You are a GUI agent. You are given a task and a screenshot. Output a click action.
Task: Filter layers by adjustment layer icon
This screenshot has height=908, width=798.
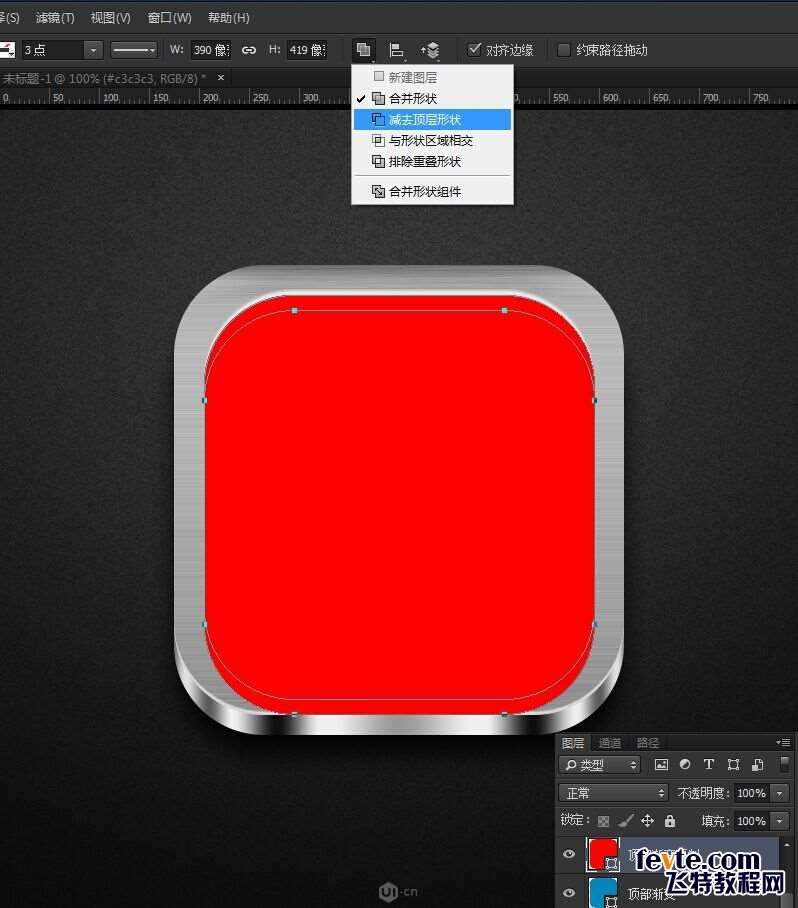(x=684, y=764)
